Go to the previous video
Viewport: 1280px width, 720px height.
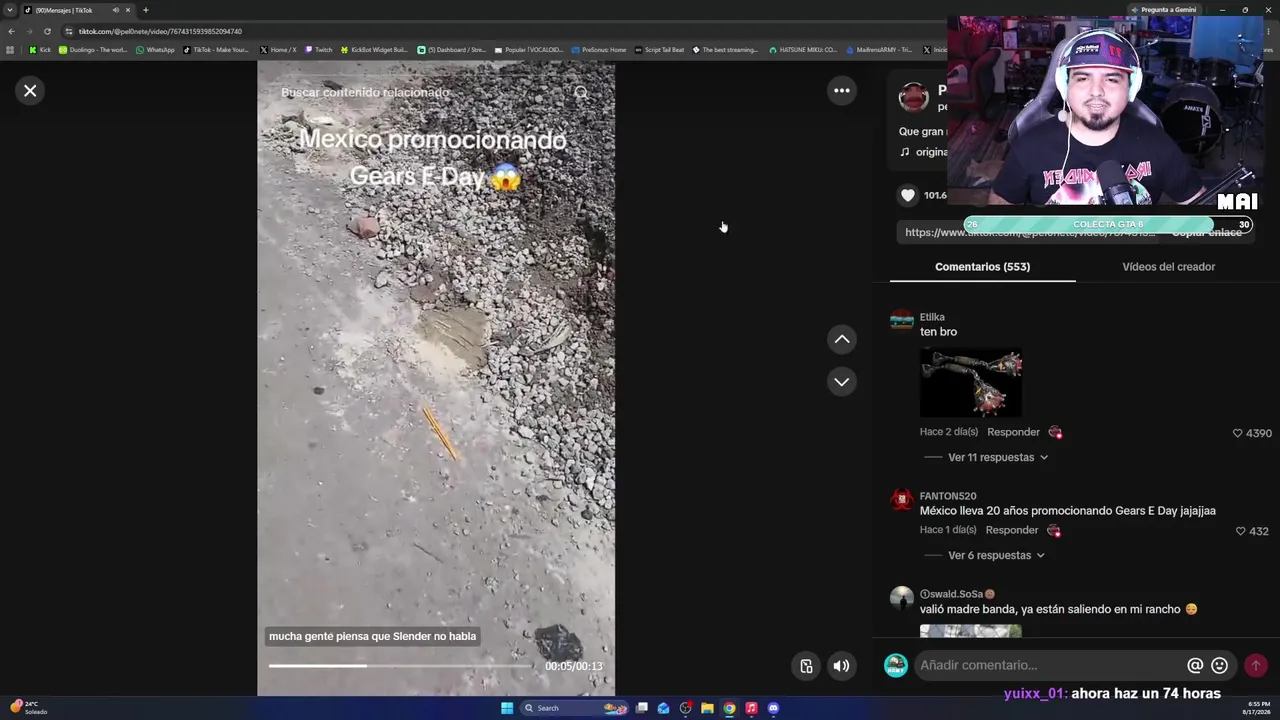(x=842, y=340)
